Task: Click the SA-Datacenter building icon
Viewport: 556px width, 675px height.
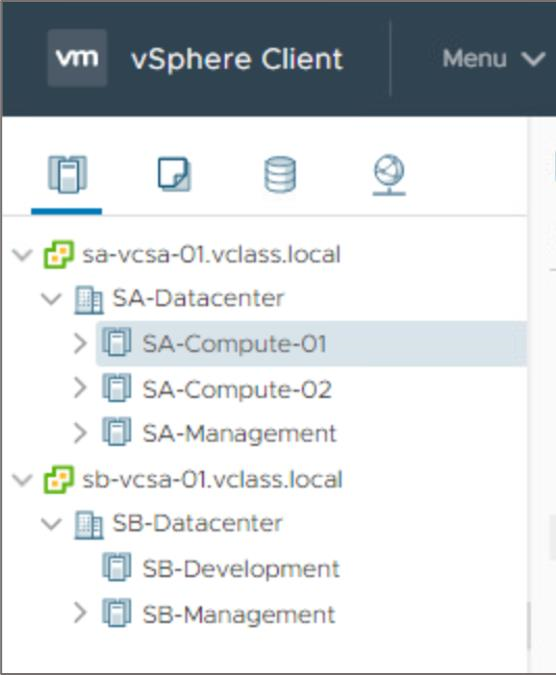Action: (x=89, y=300)
